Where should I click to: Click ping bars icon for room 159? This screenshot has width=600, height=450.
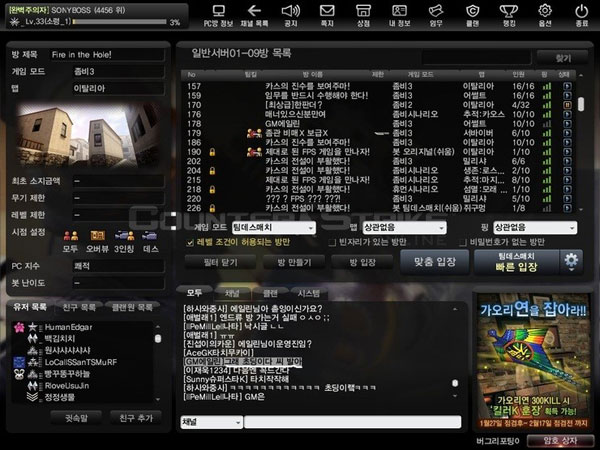pos(547,95)
